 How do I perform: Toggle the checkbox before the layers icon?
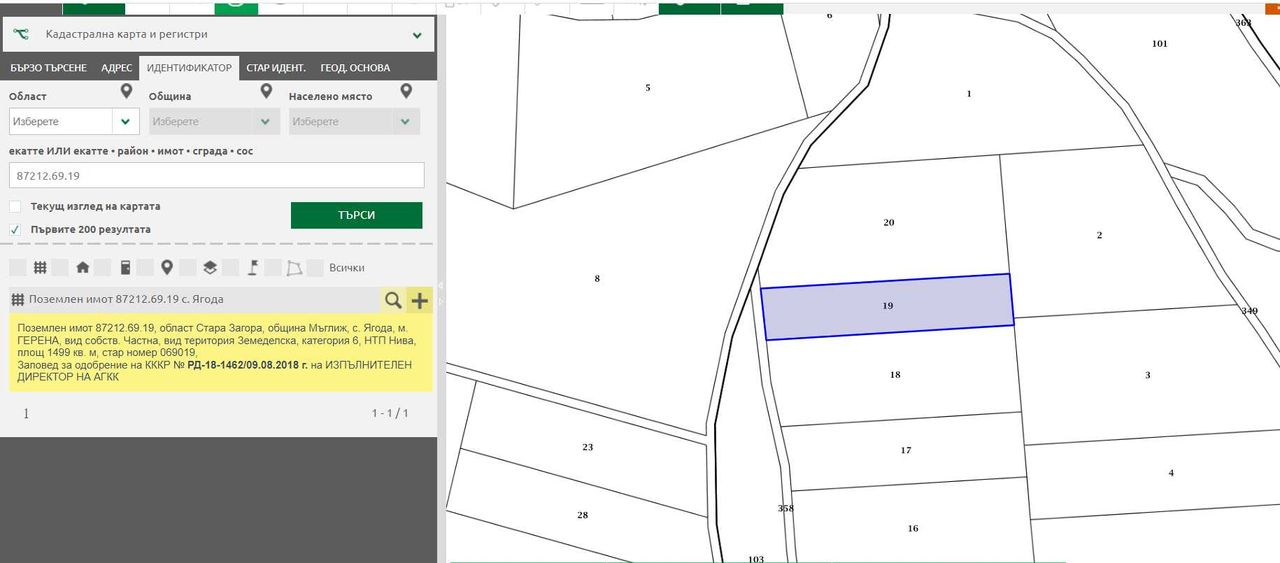click(x=188, y=268)
